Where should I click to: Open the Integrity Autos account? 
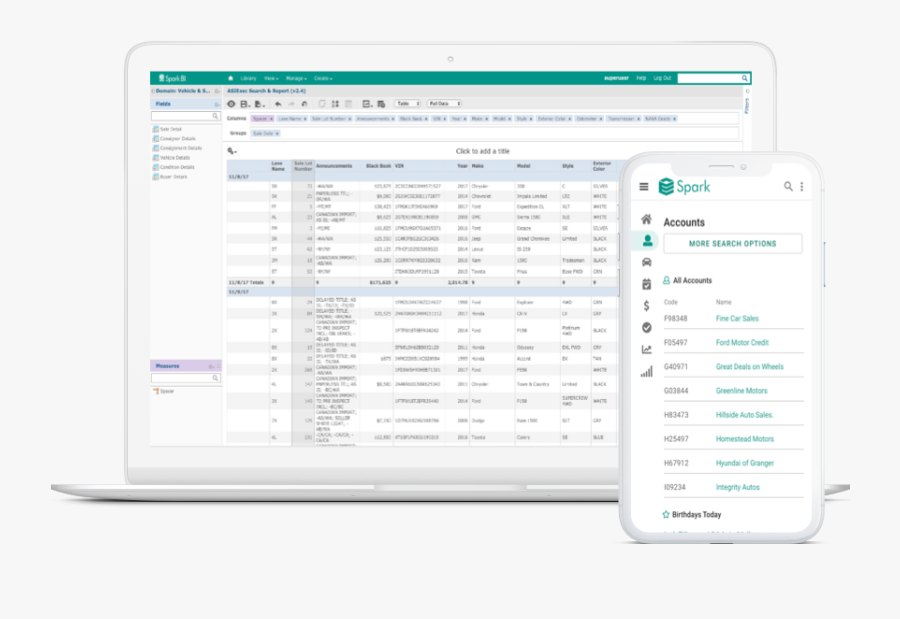[737, 487]
